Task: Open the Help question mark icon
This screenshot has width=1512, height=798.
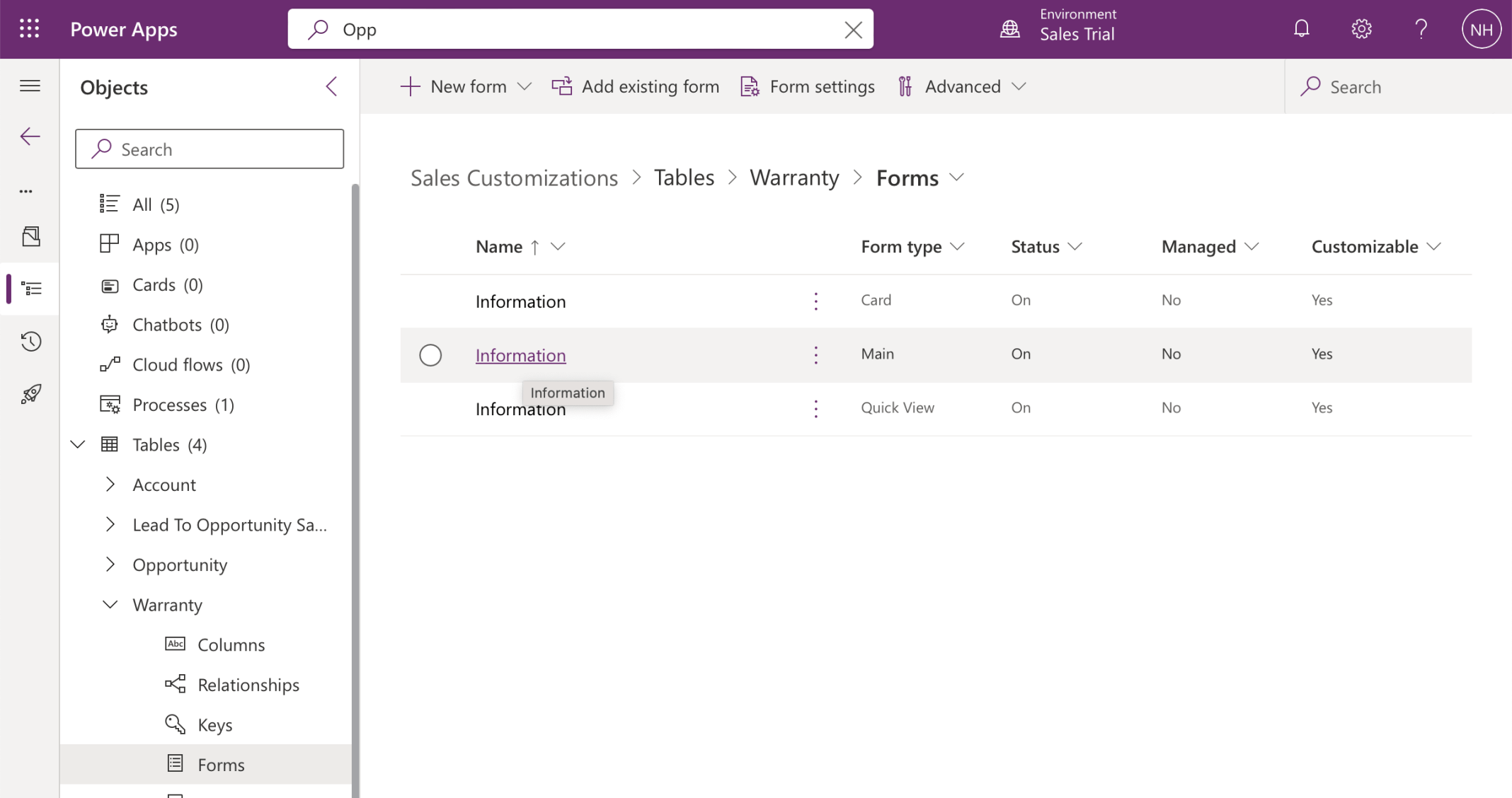Action: [1420, 28]
